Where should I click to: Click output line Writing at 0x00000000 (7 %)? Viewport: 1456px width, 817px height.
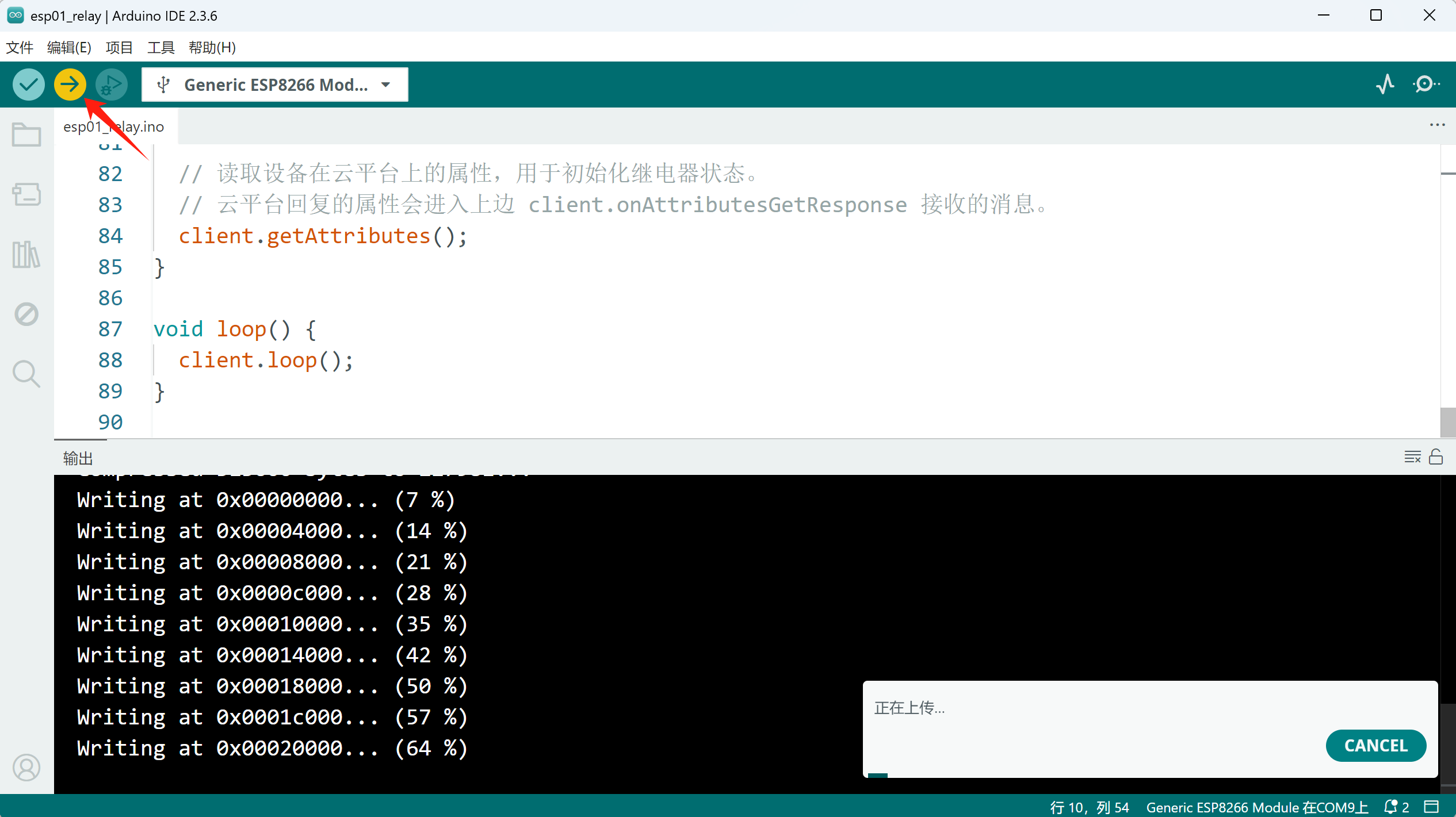click(x=266, y=500)
